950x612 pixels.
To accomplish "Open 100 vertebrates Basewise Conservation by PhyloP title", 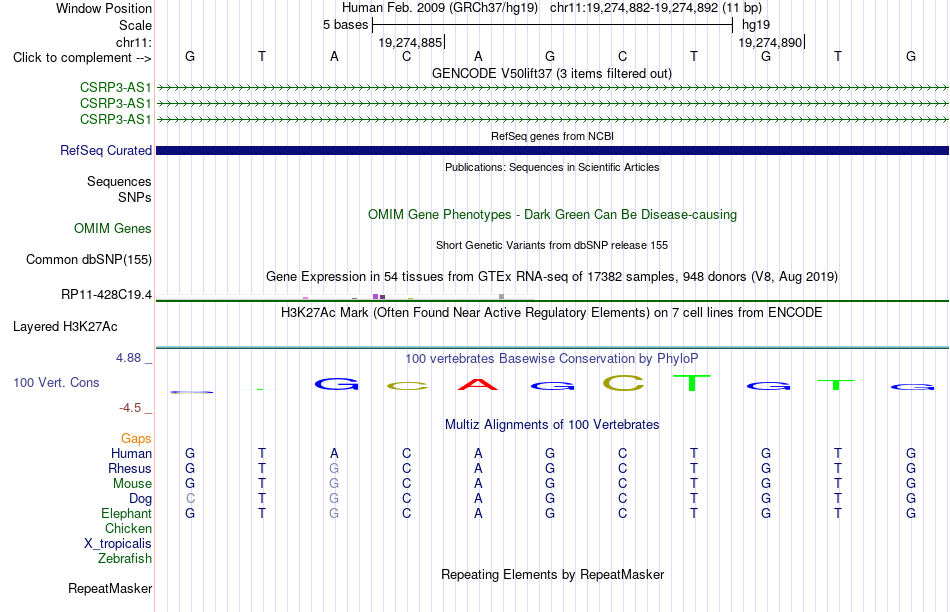I will tap(552, 359).
